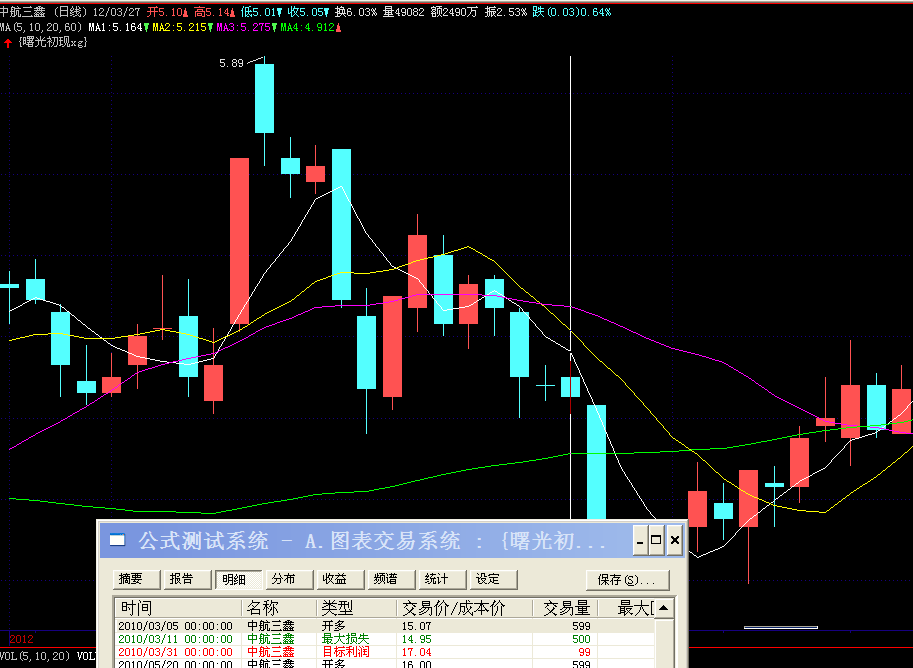
Task: Open the 摘要 summary tab
Action: (x=130, y=579)
